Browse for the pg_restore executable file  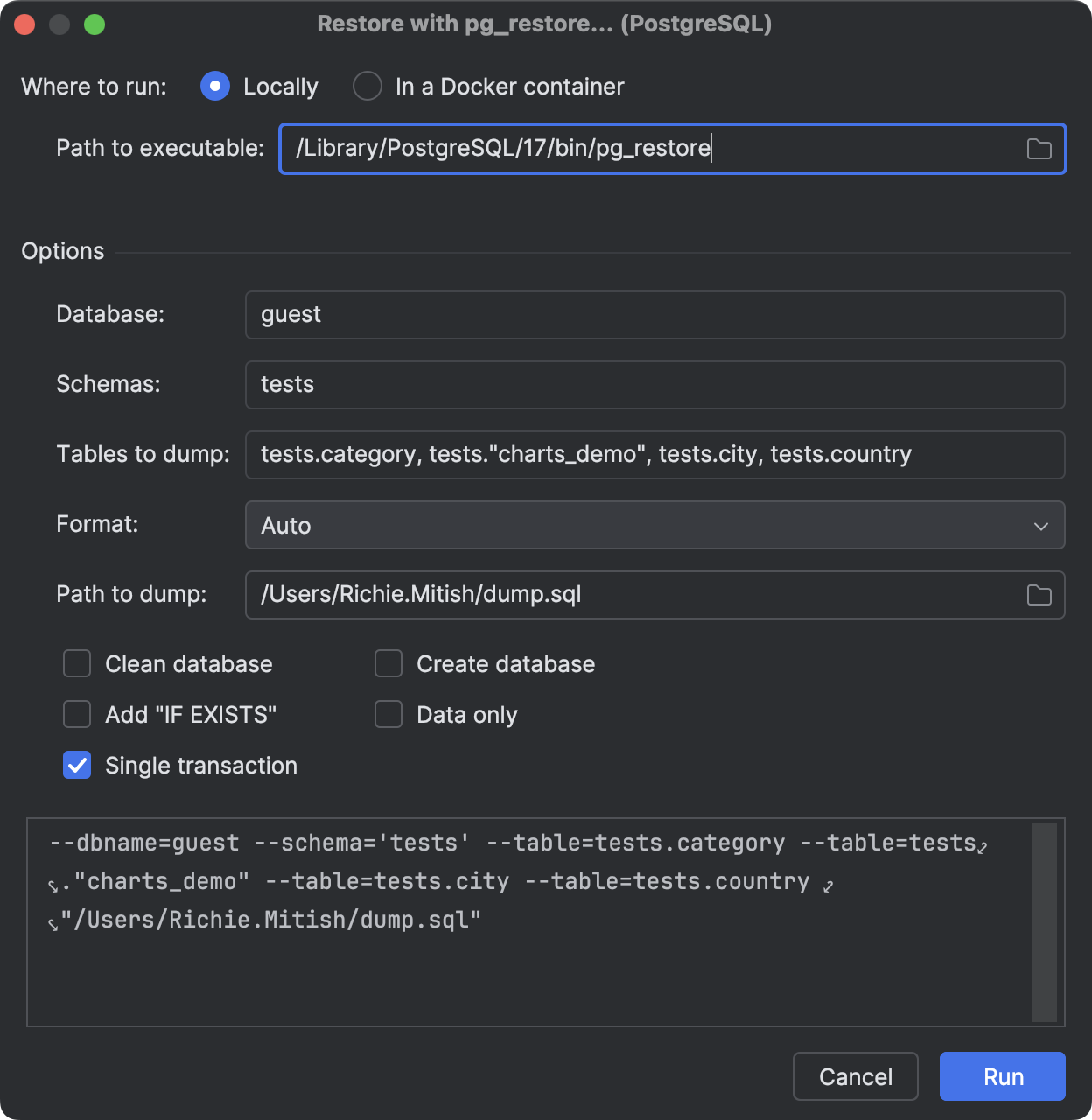1039,149
